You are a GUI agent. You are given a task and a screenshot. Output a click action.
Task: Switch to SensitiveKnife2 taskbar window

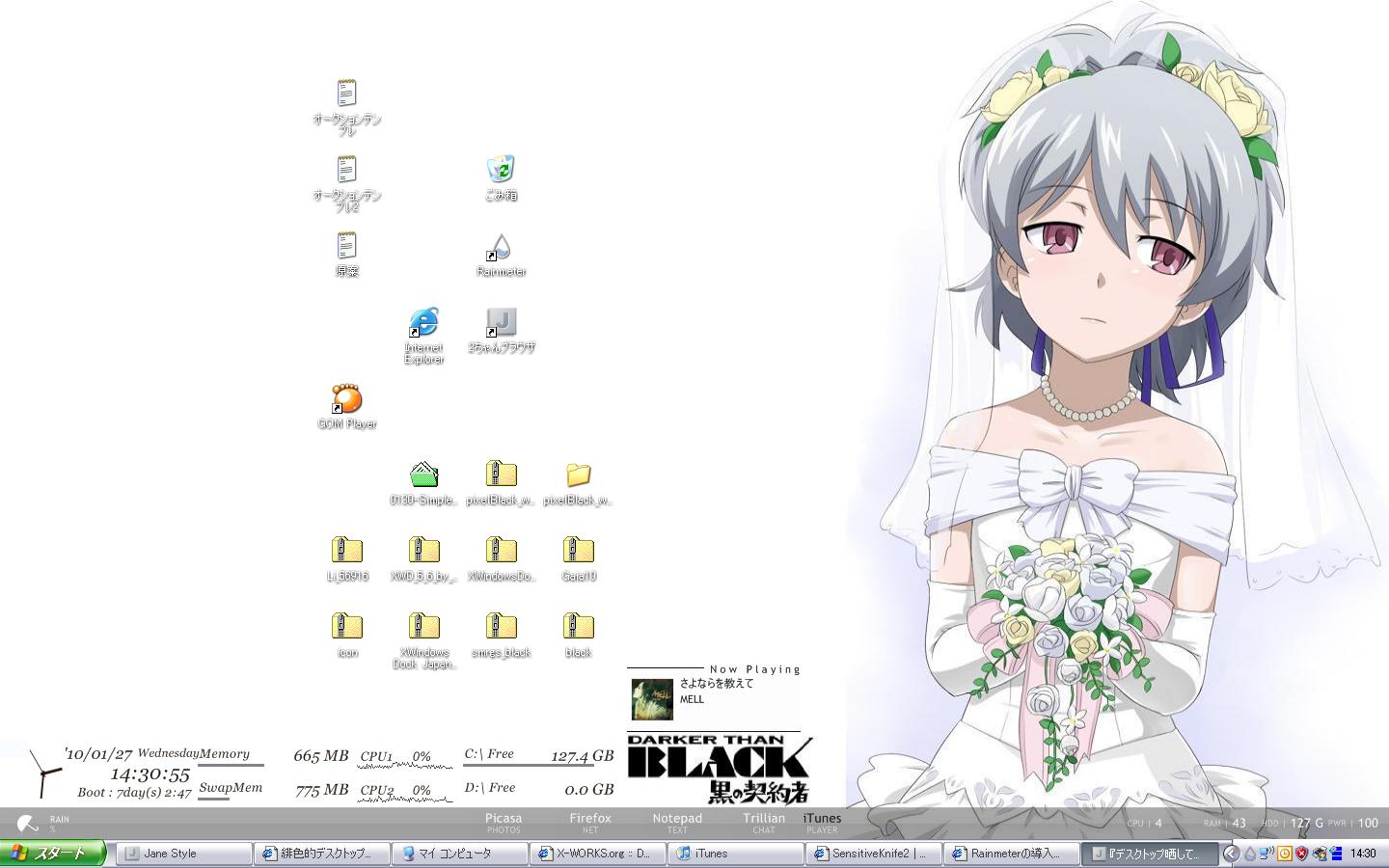click(x=874, y=854)
